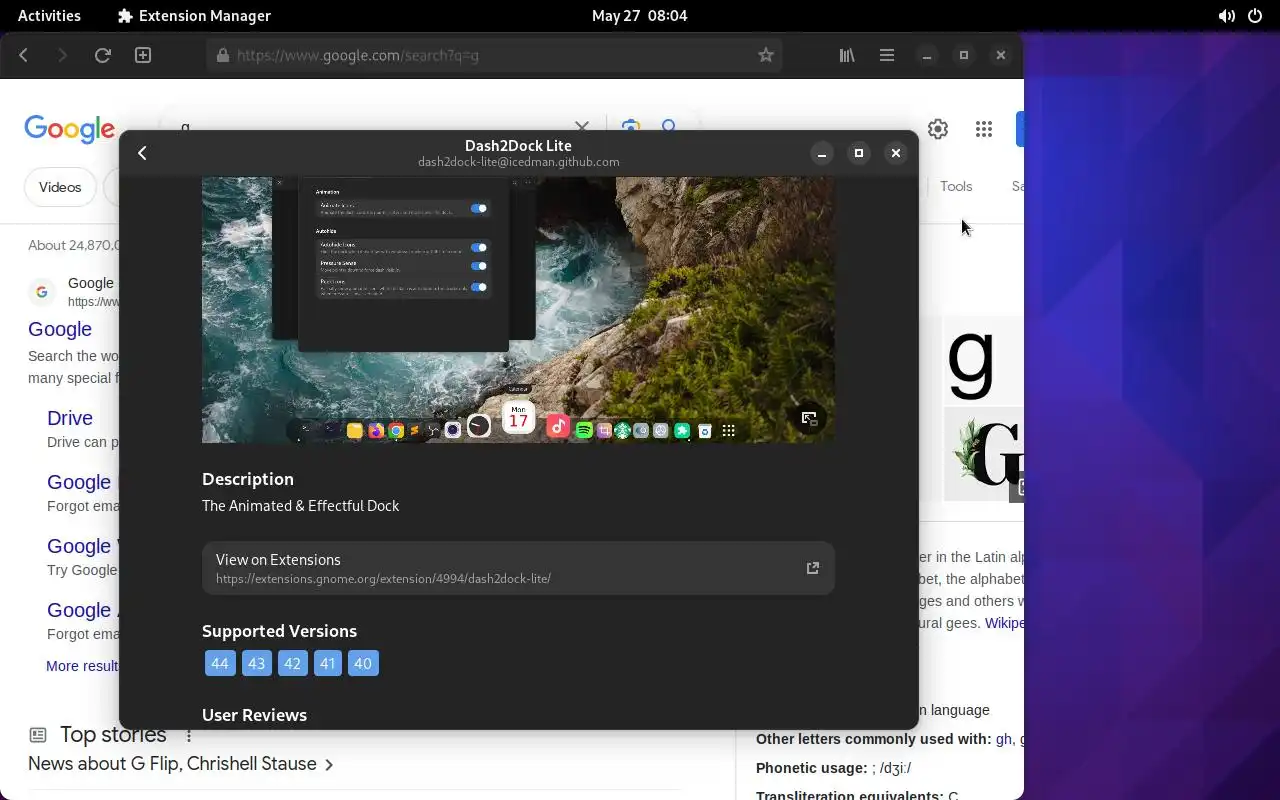Screen dimensions: 1280x800
Task: Expand the News about G Flip chevron
Action: tap(329, 765)
